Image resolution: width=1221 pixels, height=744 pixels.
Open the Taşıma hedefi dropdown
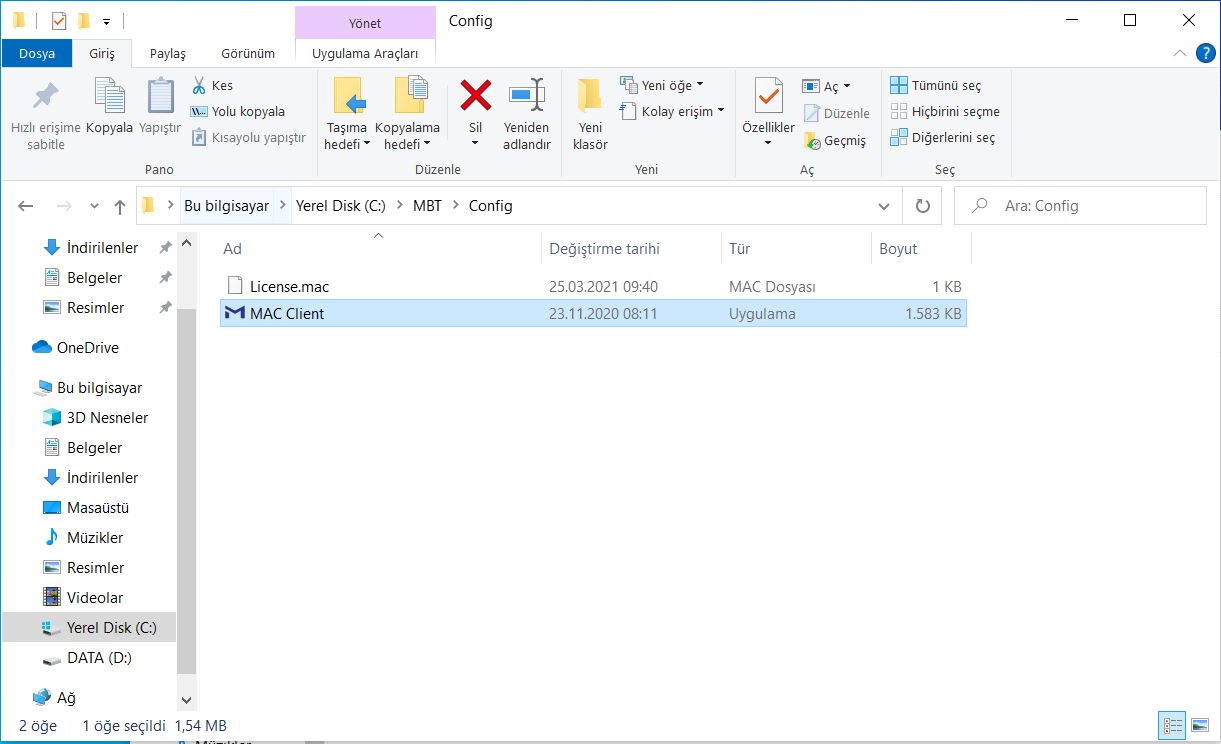[347, 144]
